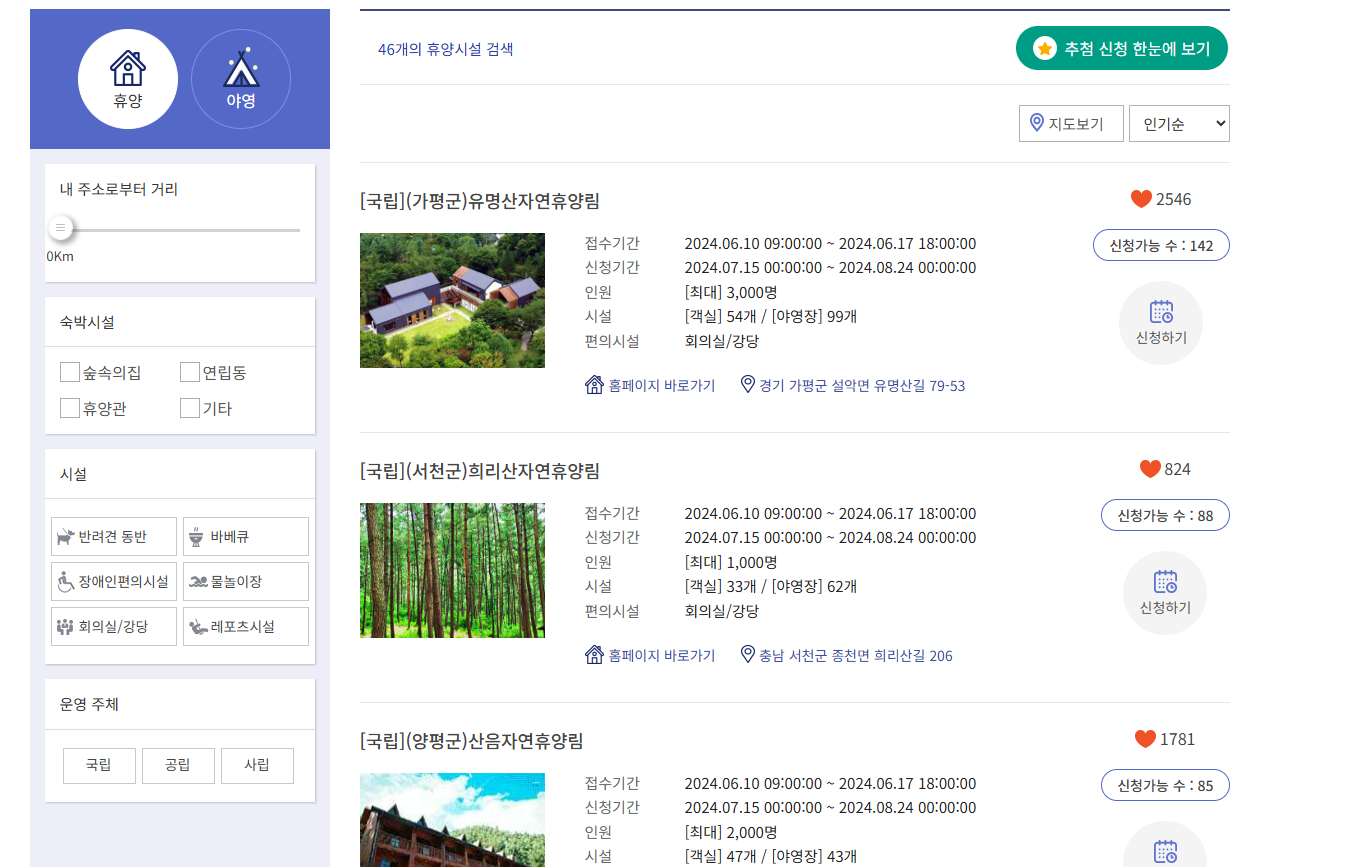
Task: Enable 장애인편의시설 filter
Action: [x=114, y=582]
